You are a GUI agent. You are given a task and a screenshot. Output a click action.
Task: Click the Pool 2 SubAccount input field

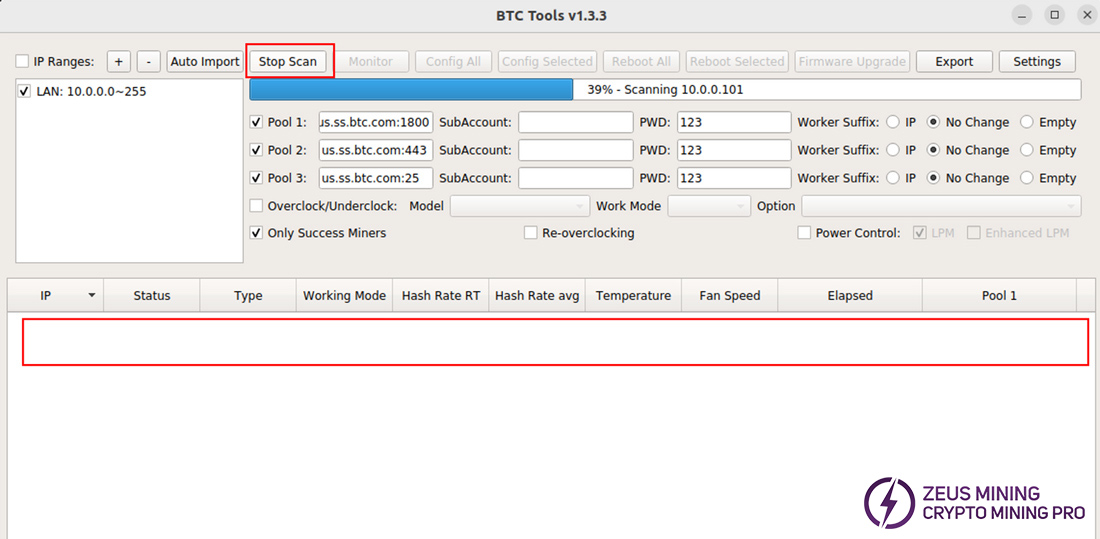click(x=575, y=150)
